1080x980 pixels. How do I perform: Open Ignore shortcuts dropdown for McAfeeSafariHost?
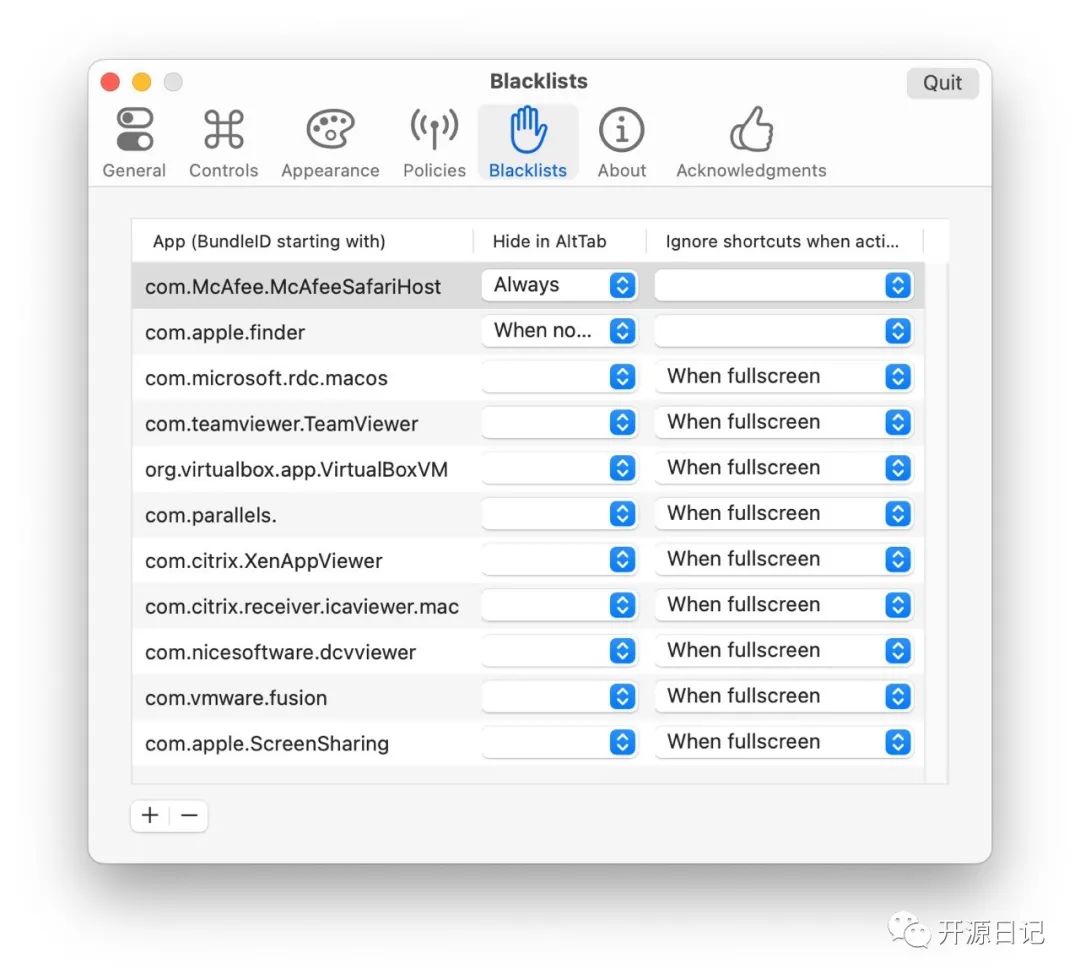pyautogui.click(x=784, y=285)
